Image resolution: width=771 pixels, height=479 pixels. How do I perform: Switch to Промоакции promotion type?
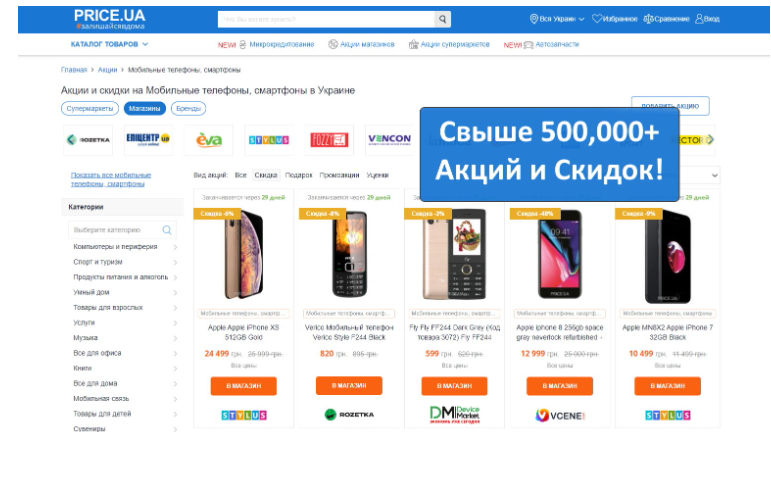[x=339, y=175]
